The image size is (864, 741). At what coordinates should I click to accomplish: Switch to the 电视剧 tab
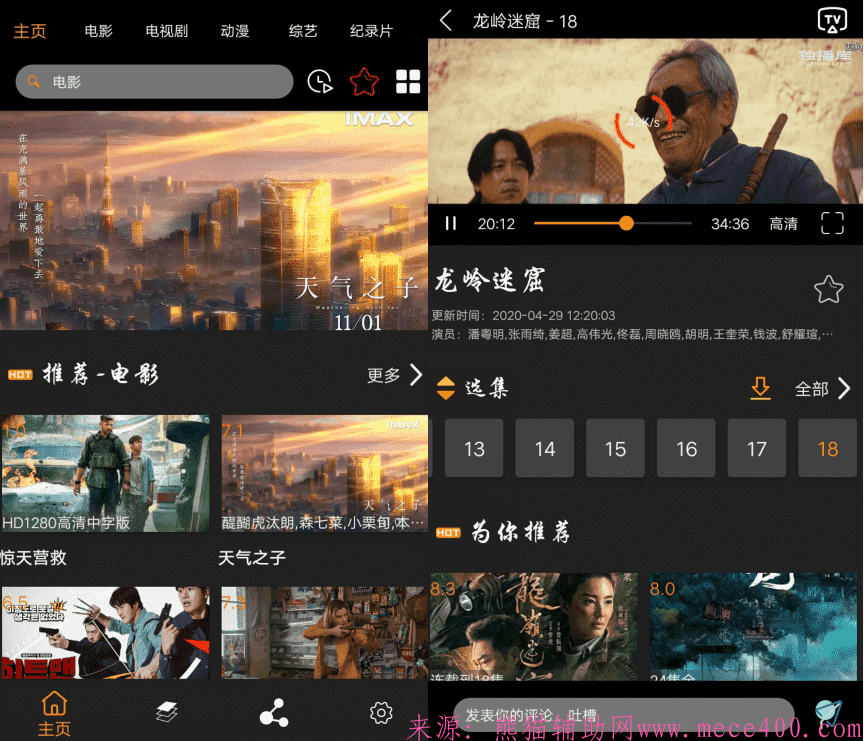[x=166, y=31]
